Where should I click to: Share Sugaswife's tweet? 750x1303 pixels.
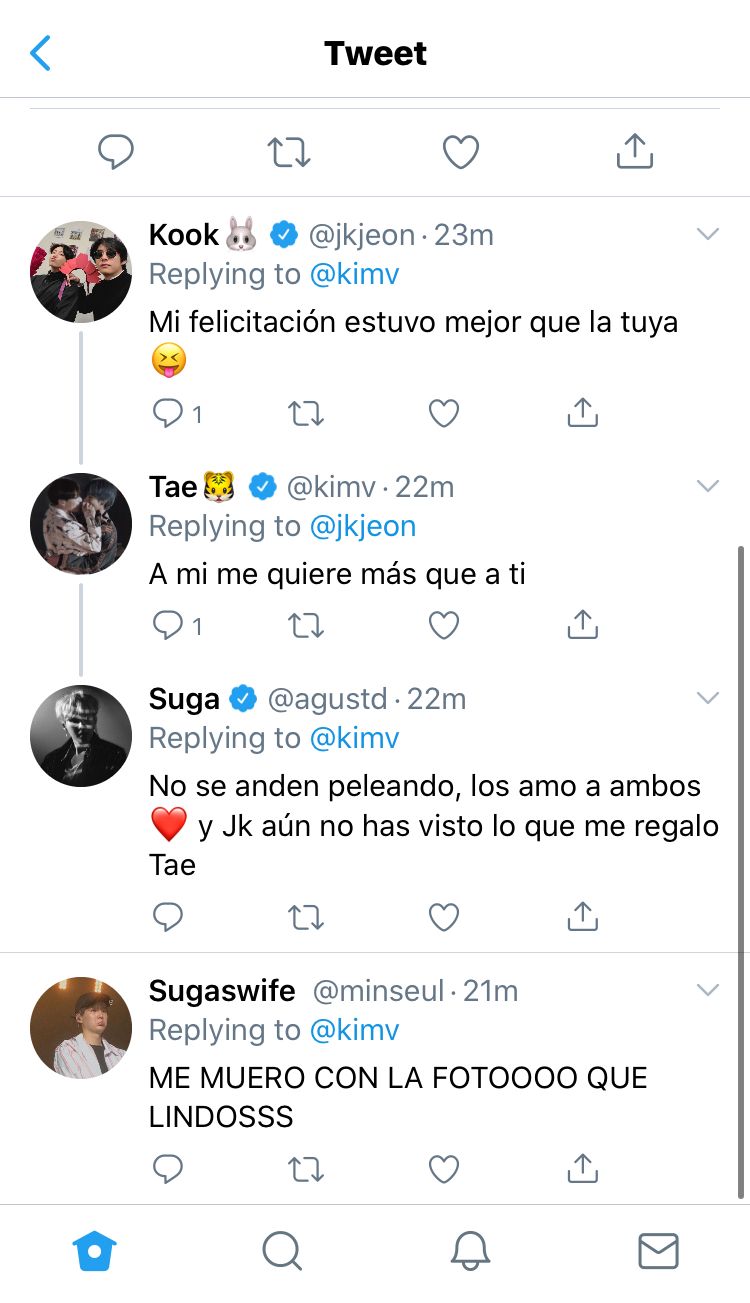pyautogui.click(x=582, y=1167)
